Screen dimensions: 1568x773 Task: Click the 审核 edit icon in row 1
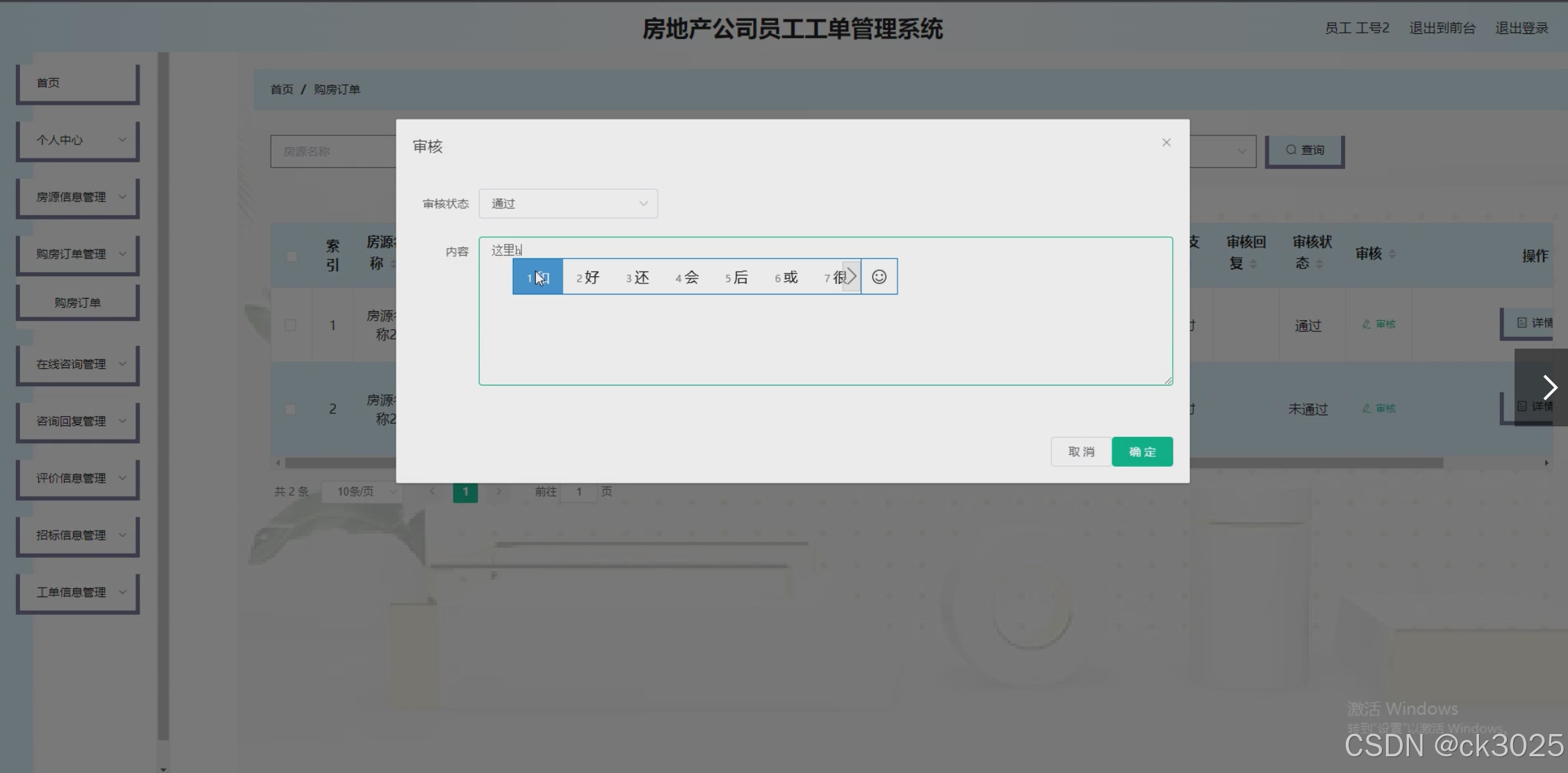click(1379, 324)
